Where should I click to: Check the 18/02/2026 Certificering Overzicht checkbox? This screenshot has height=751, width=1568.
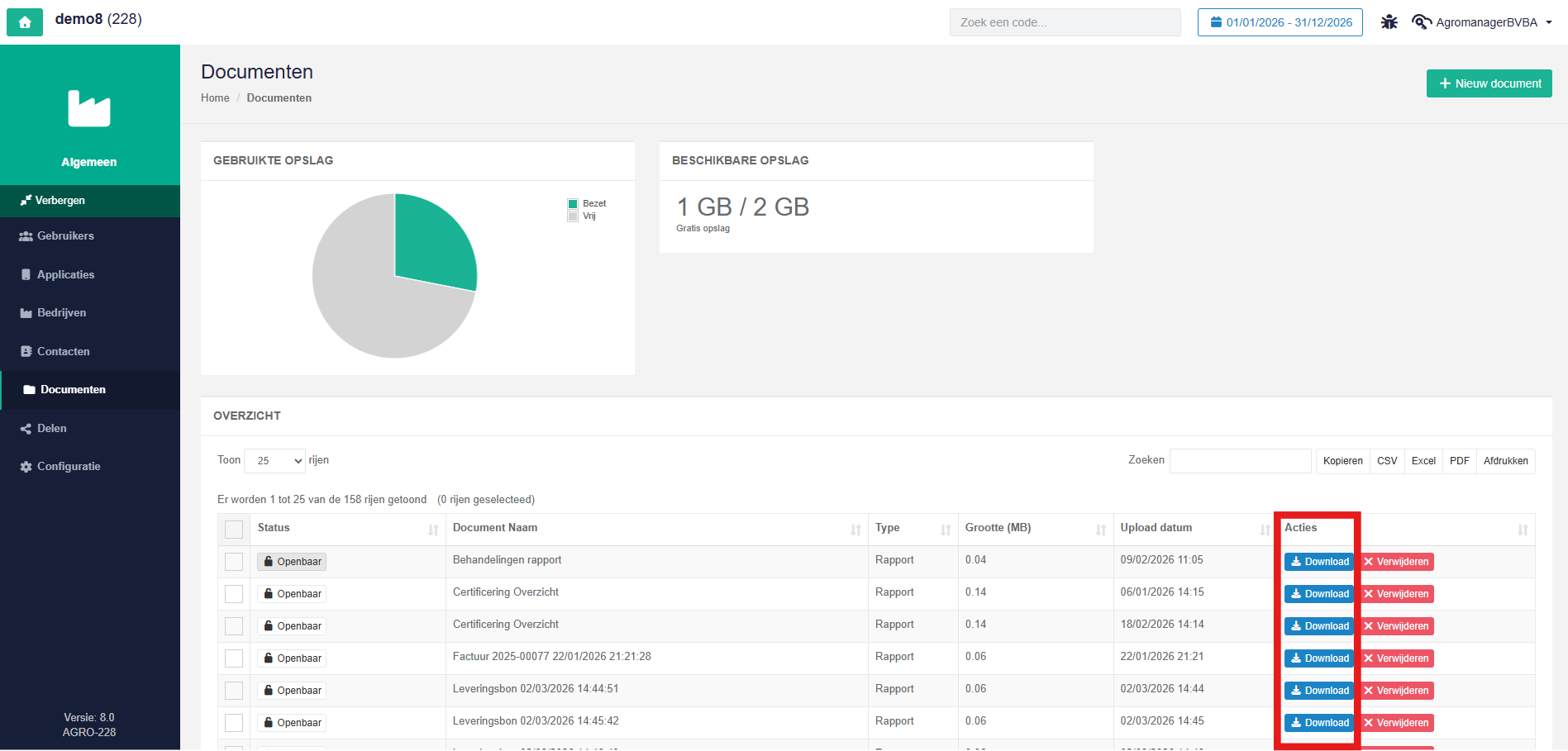(x=234, y=626)
